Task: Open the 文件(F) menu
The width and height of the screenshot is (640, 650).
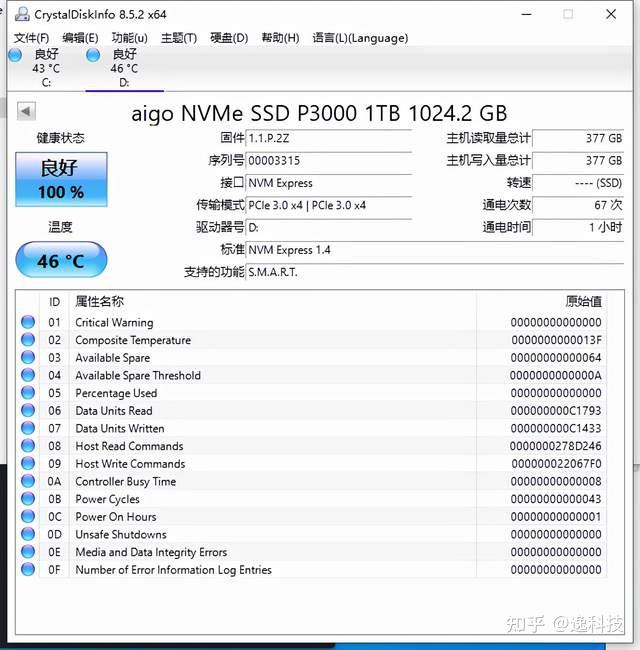Action: [31, 38]
